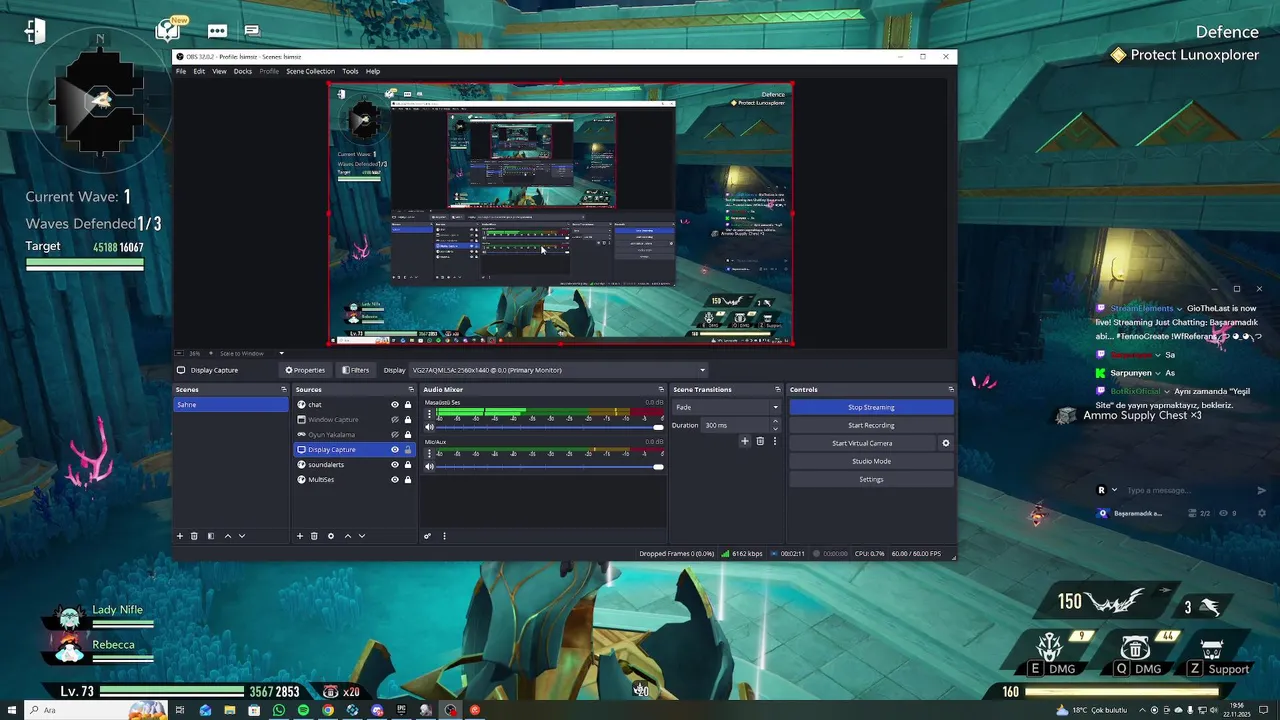The height and width of the screenshot is (720, 1280).
Task: Move source down in Sources toolbar
Action: pos(361,536)
